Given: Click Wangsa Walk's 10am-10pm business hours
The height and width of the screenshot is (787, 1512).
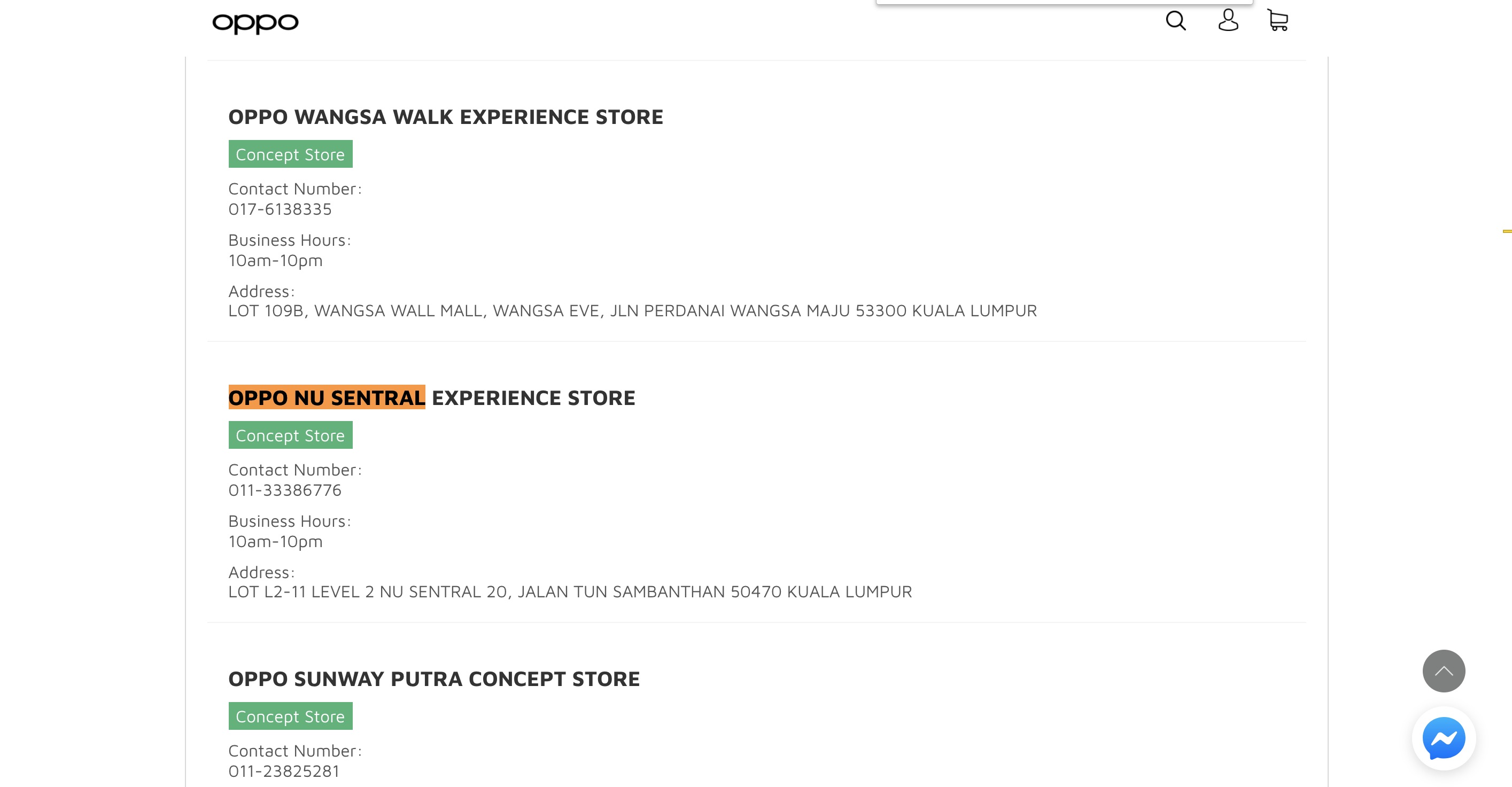Looking at the screenshot, I should (x=275, y=261).
